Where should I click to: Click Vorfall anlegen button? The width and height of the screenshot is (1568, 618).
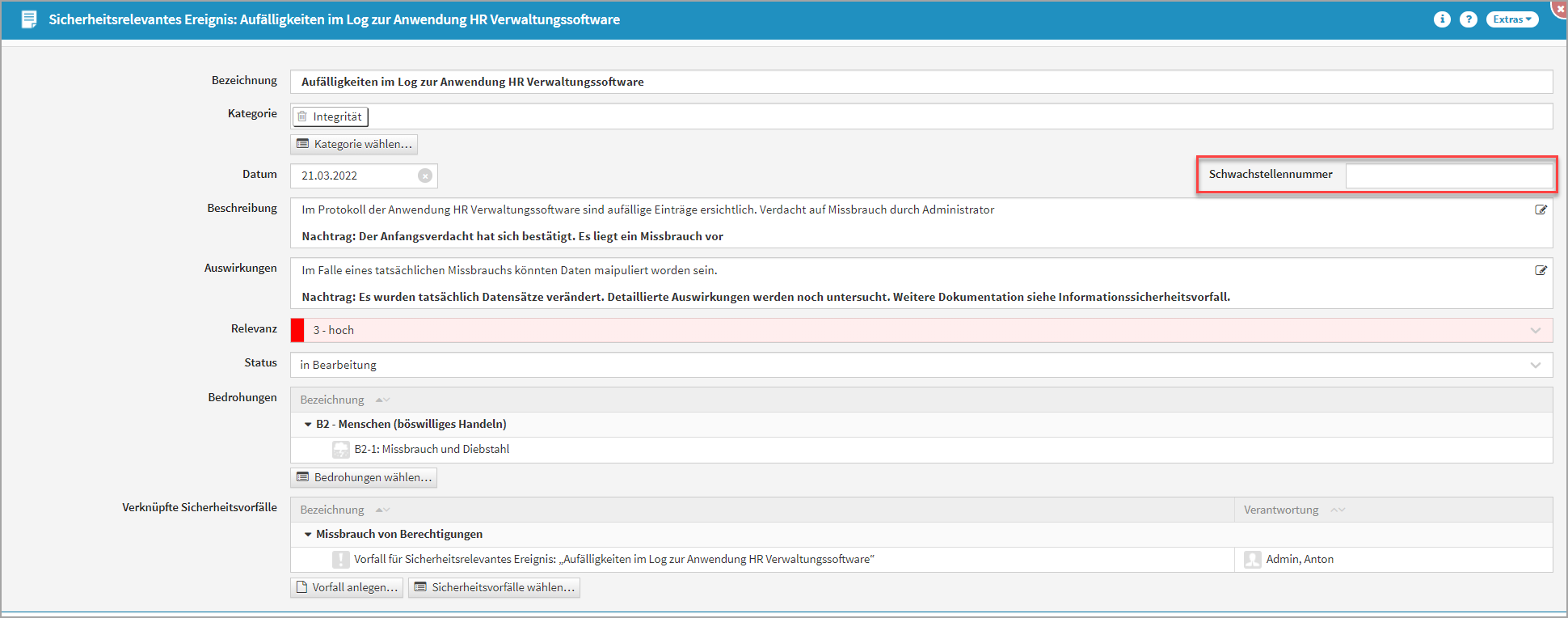pos(347,587)
